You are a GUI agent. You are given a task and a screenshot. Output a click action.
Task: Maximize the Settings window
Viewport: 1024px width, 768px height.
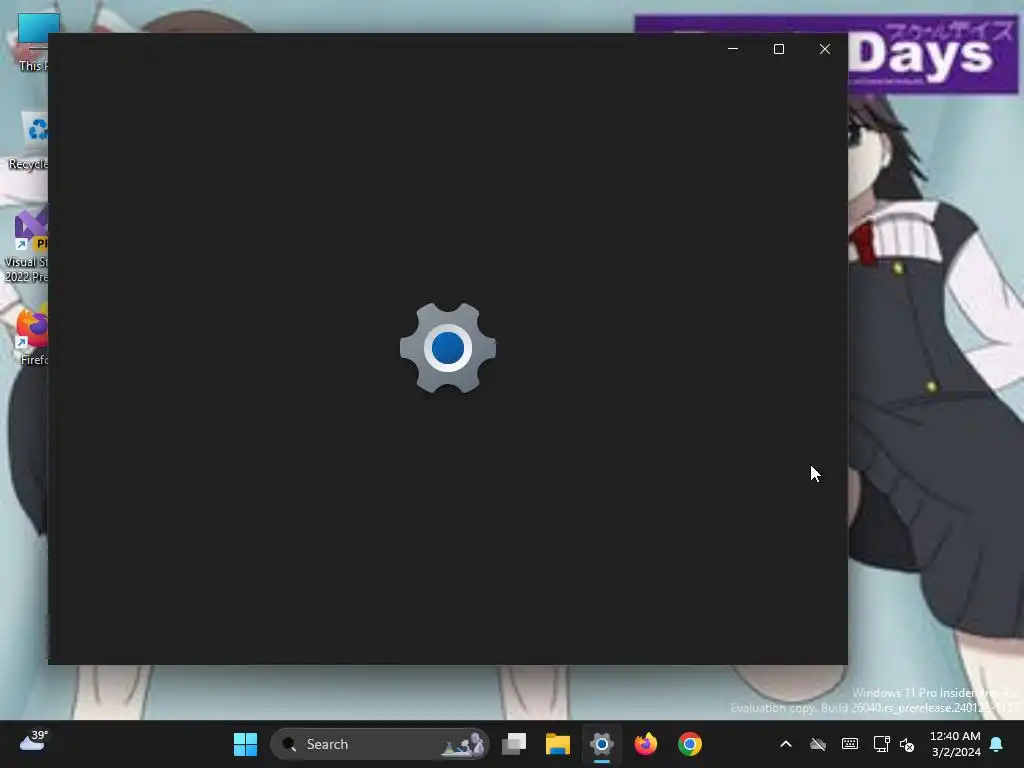778,49
